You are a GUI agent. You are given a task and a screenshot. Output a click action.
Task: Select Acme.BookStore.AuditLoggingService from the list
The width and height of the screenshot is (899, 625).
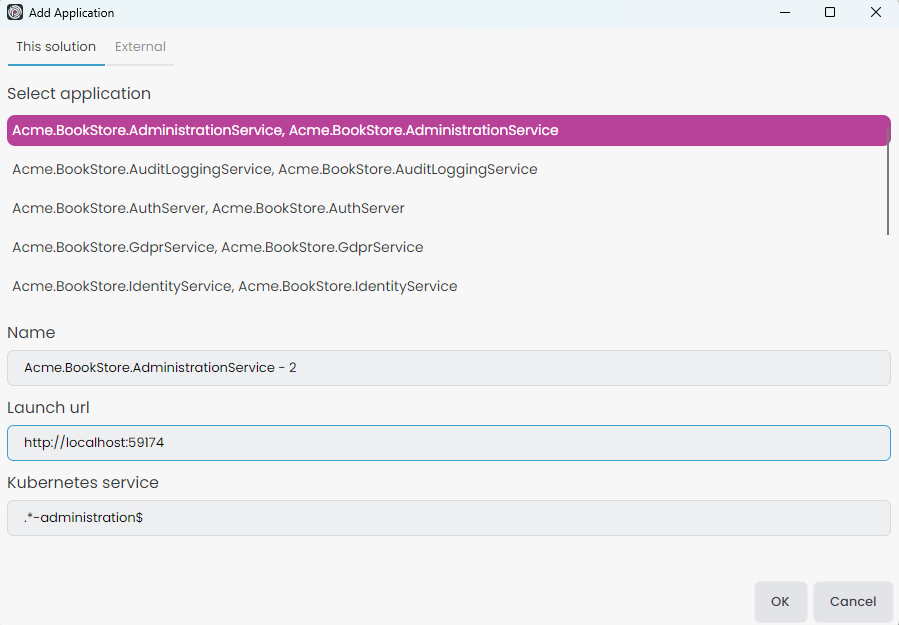(275, 169)
